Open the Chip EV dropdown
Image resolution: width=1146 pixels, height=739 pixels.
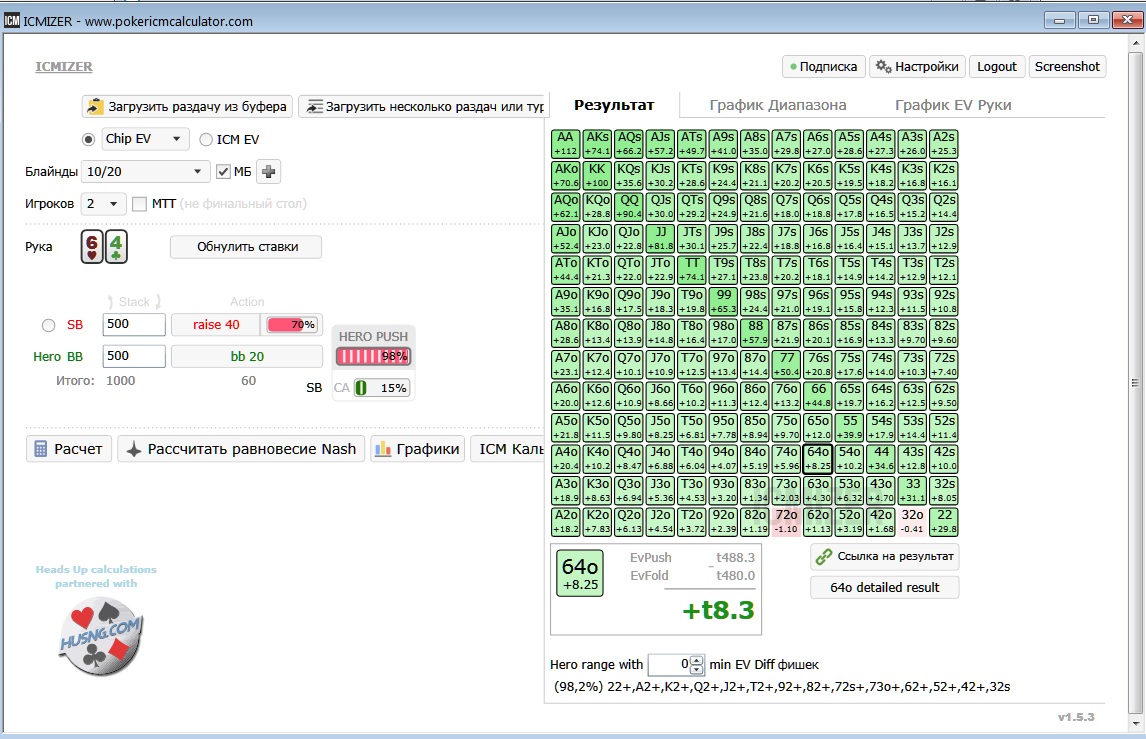(x=145, y=139)
